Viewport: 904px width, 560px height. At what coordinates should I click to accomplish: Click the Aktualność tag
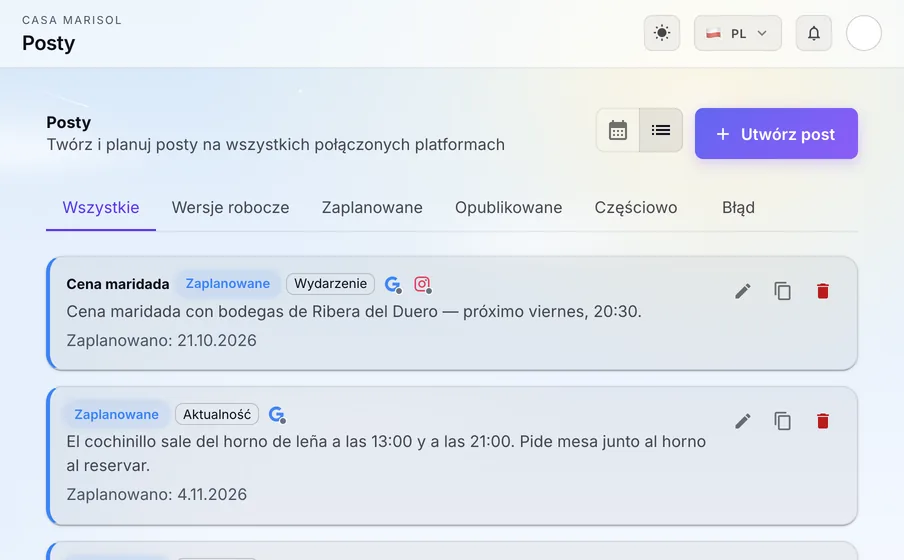pos(217,415)
